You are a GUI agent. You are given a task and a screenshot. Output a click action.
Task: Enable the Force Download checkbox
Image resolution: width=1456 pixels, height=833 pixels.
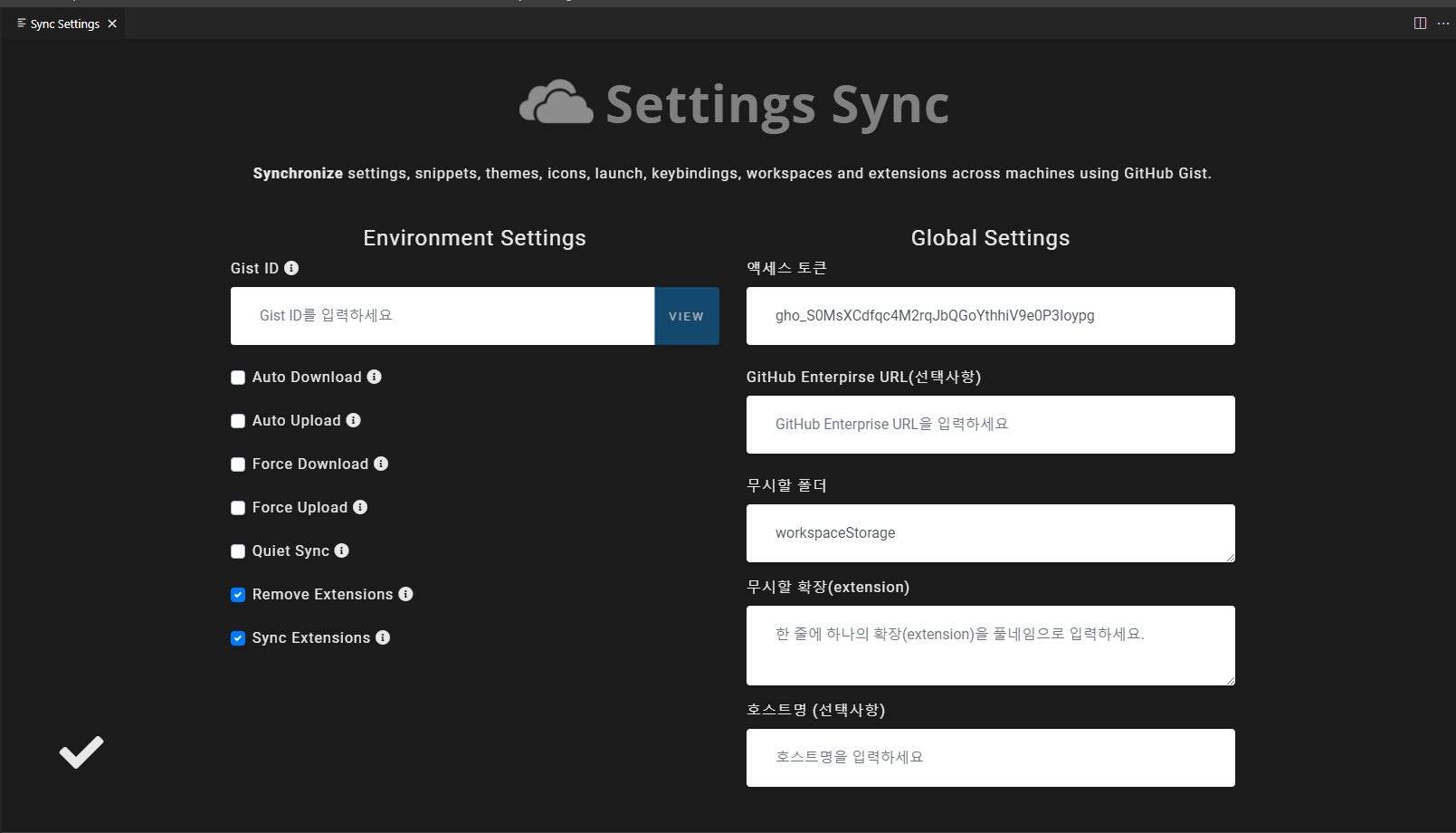238,464
